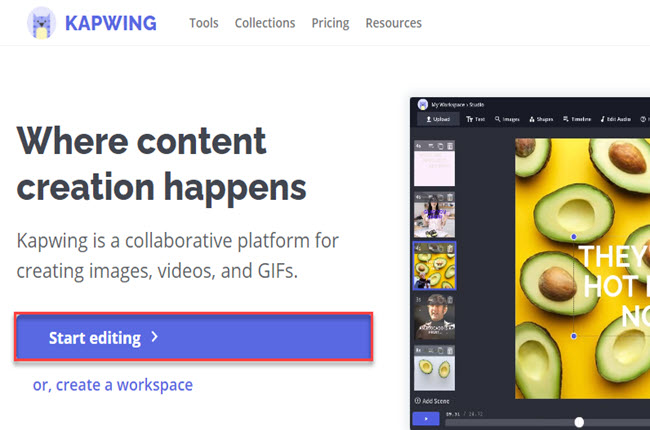The height and width of the screenshot is (430, 650).
Task: Duplicate the last two-avocado scene
Action: (440, 350)
